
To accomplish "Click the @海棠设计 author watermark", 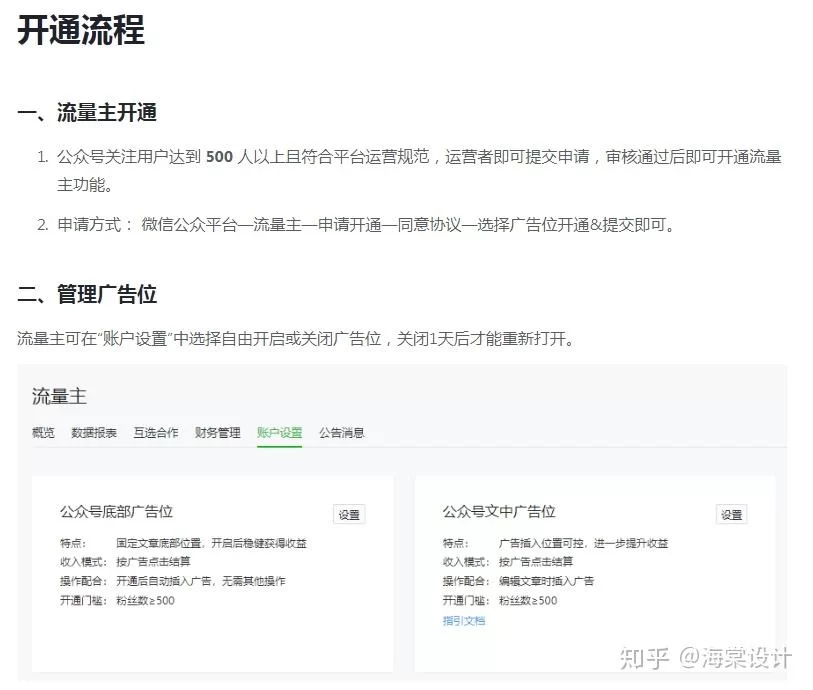I will click(x=736, y=657).
